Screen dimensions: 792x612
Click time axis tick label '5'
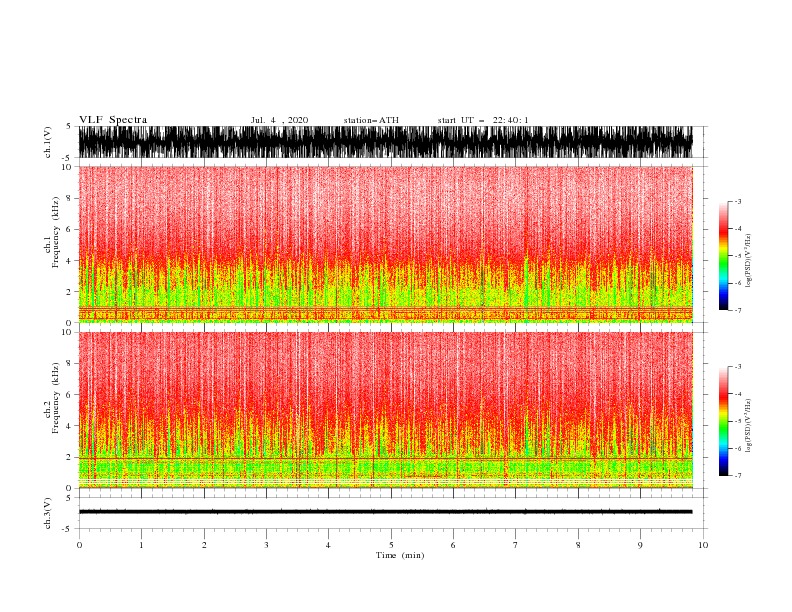pos(391,545)
